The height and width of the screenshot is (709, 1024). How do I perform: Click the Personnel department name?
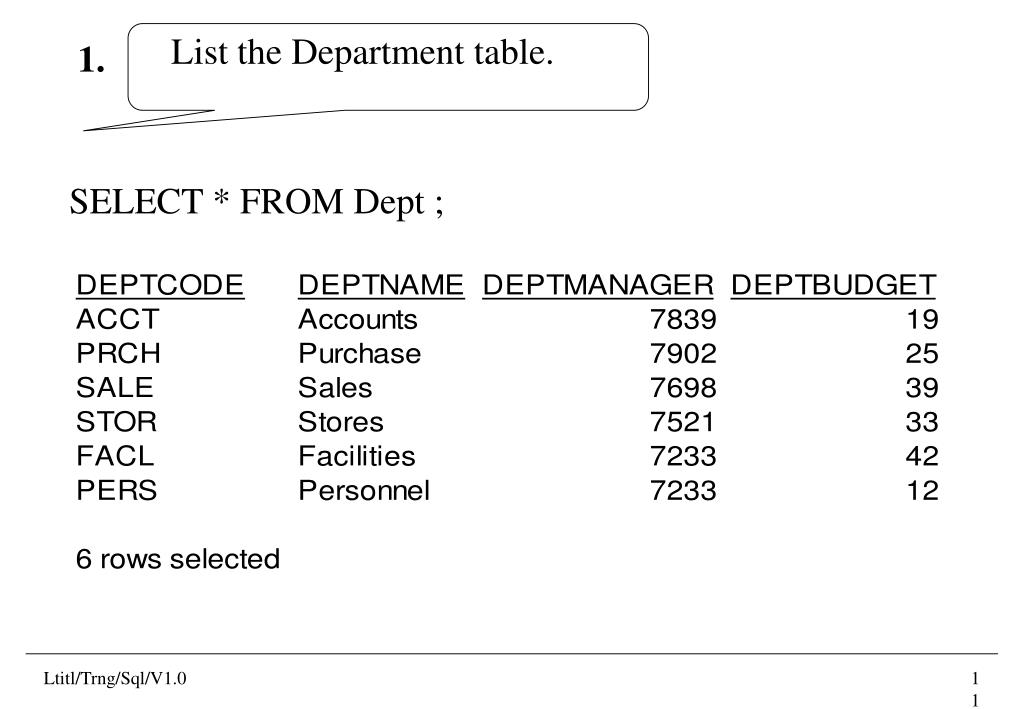tap(364, 490)
